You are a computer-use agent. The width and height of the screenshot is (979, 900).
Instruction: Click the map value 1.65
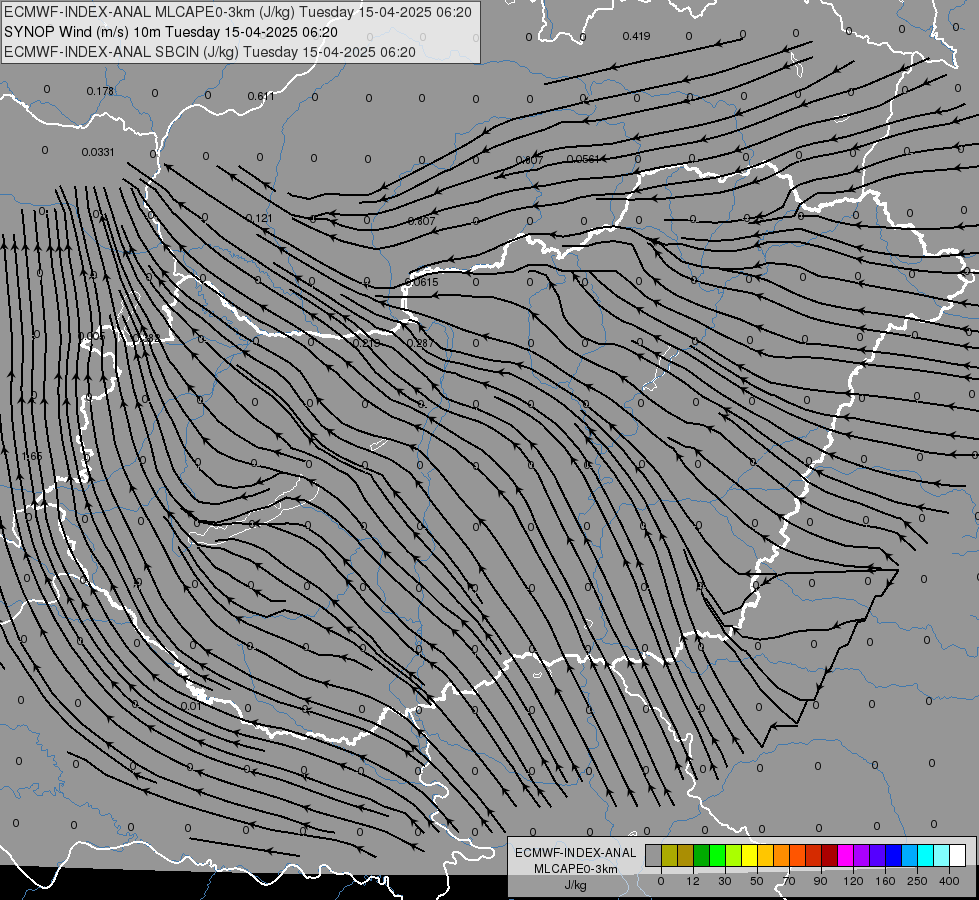32,457
